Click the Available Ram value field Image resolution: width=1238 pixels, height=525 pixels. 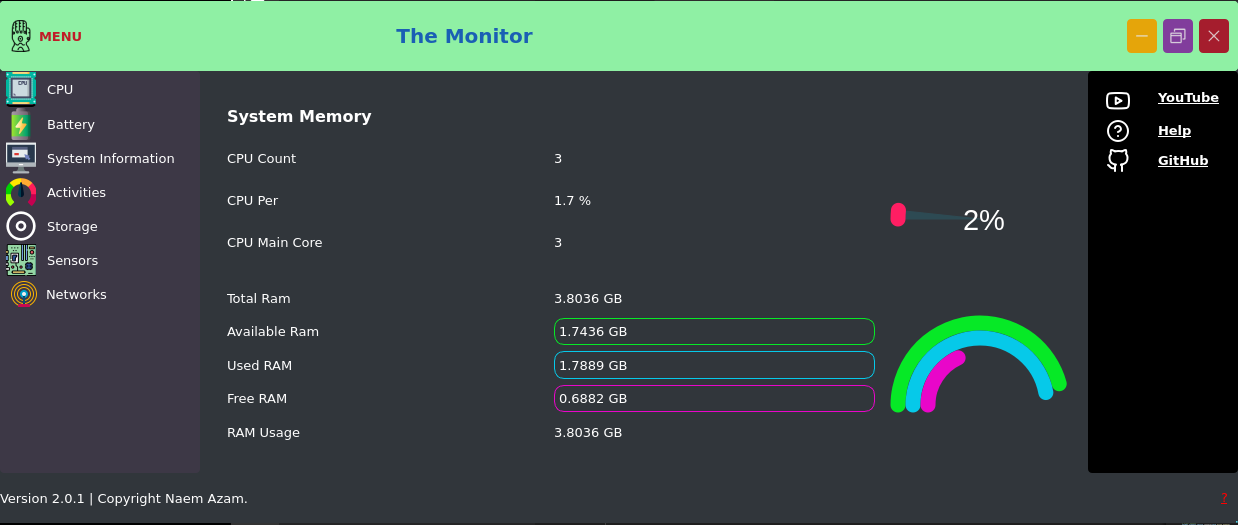click(714, 332)
